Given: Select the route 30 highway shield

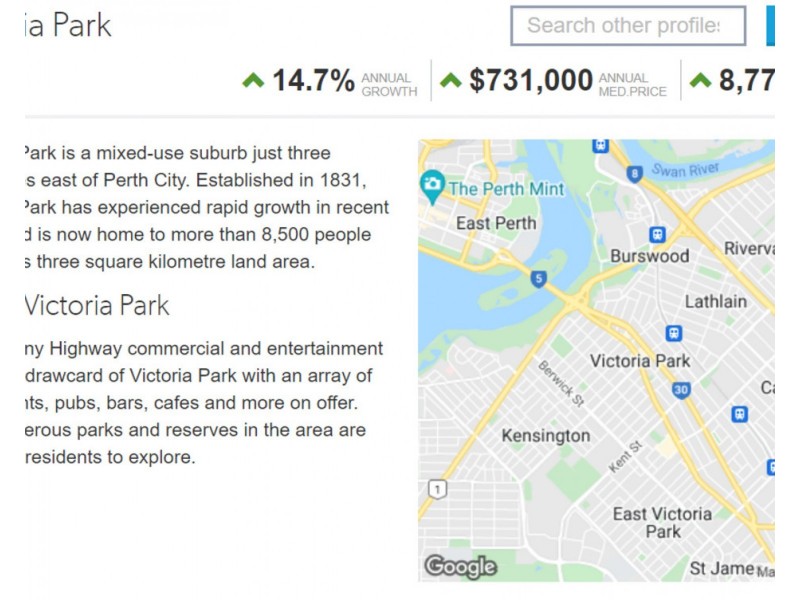Looking at the screenshot, I should (681, 390).
